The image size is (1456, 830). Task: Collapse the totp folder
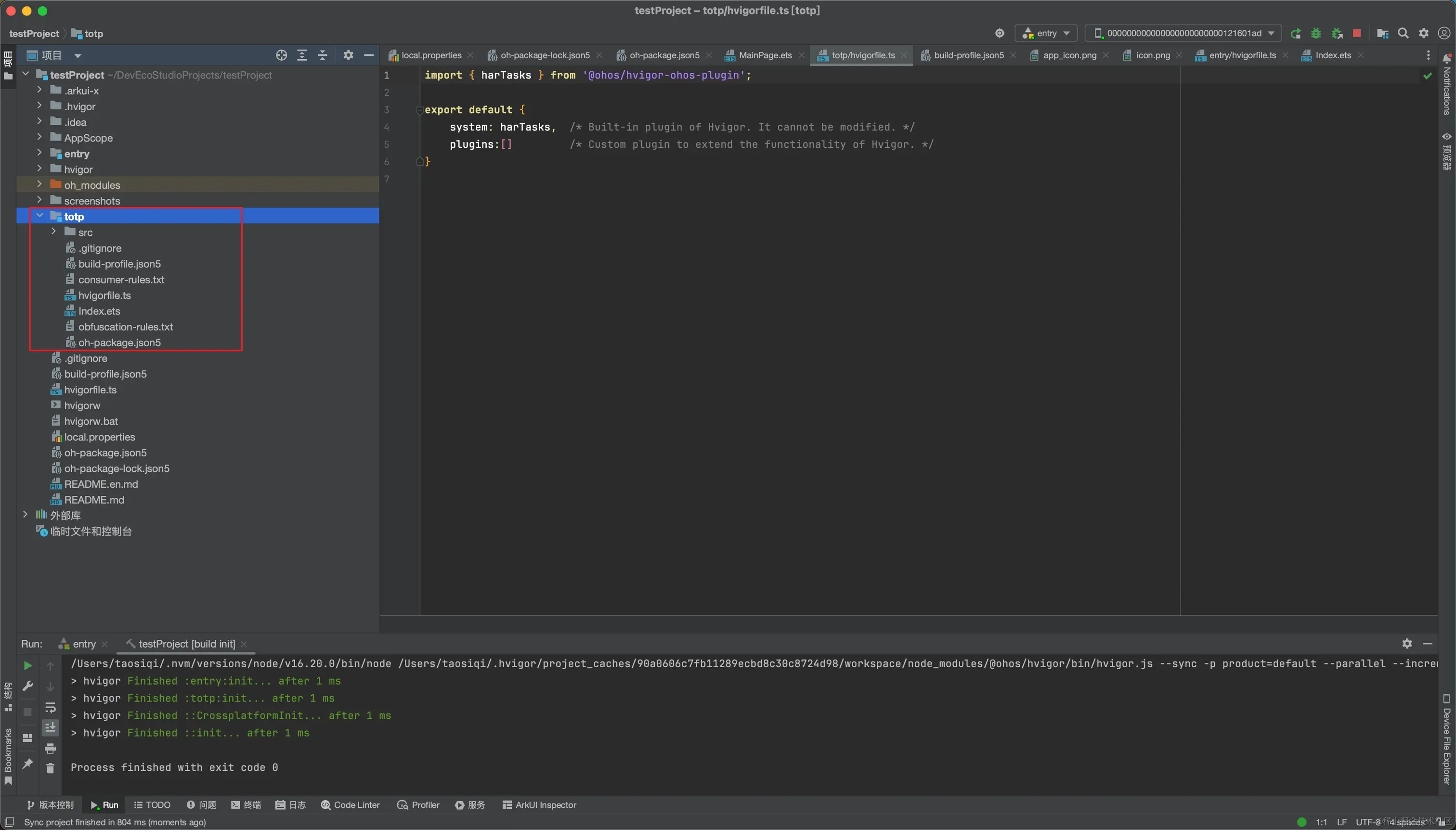coord(39,216)
